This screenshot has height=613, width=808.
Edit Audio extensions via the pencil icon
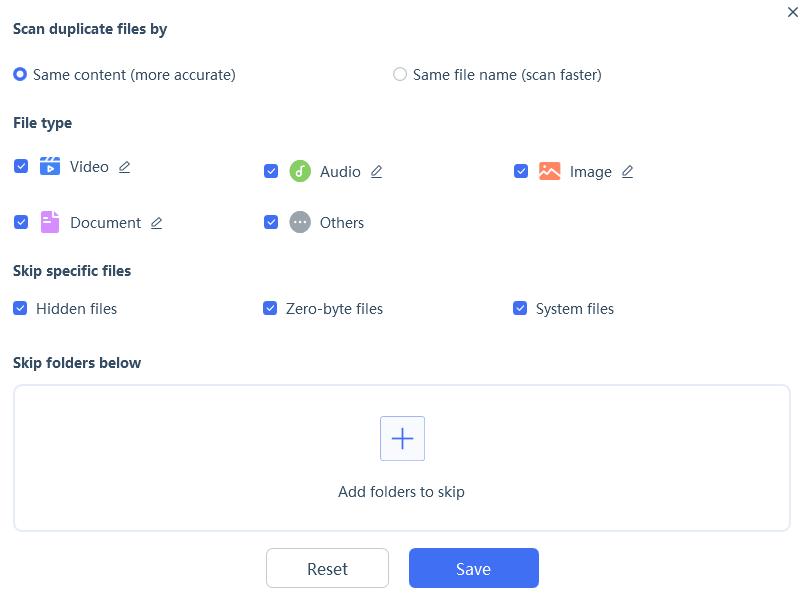coord(376,172)
